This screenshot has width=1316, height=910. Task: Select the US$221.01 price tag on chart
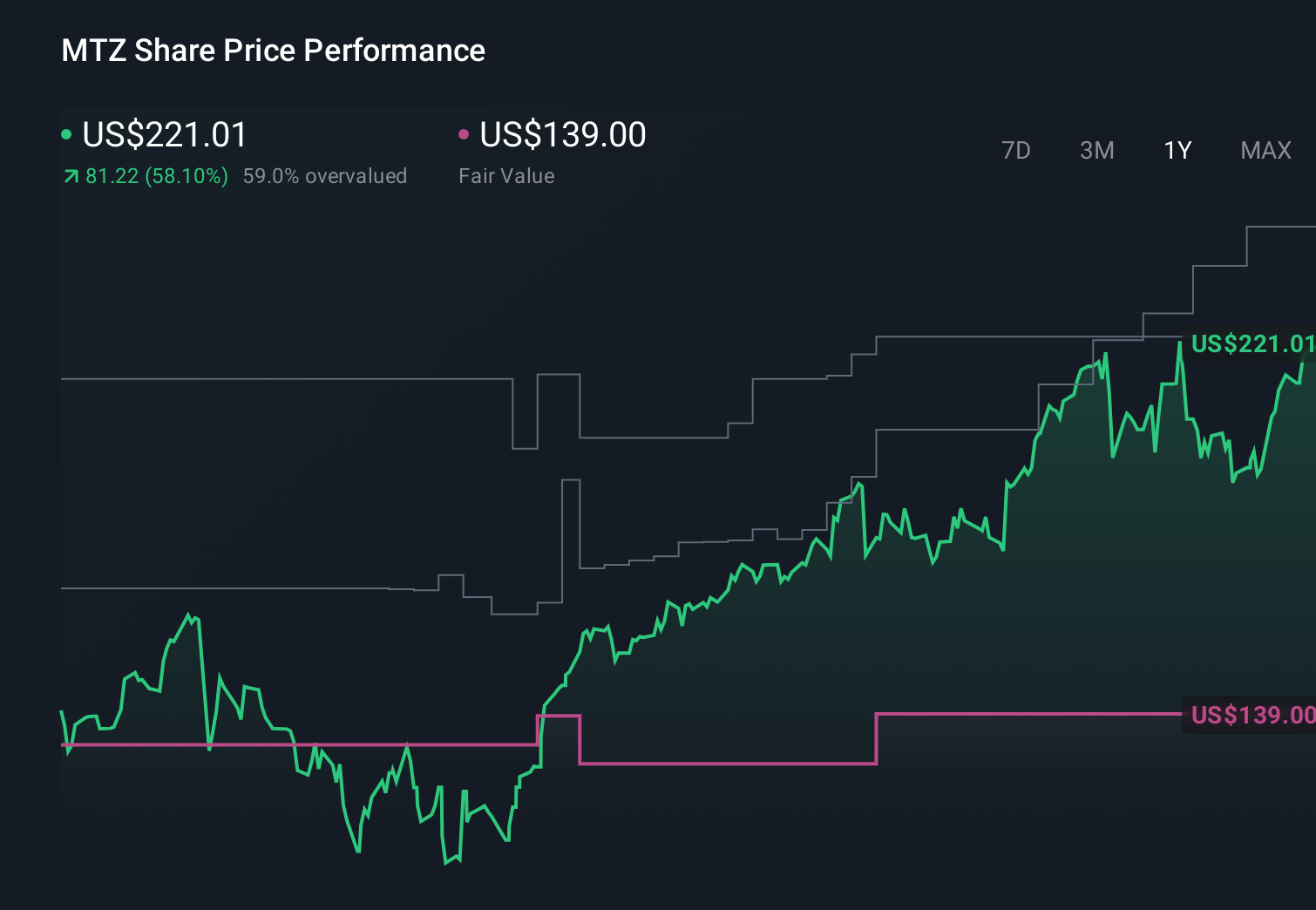[x=1252, y=345]
